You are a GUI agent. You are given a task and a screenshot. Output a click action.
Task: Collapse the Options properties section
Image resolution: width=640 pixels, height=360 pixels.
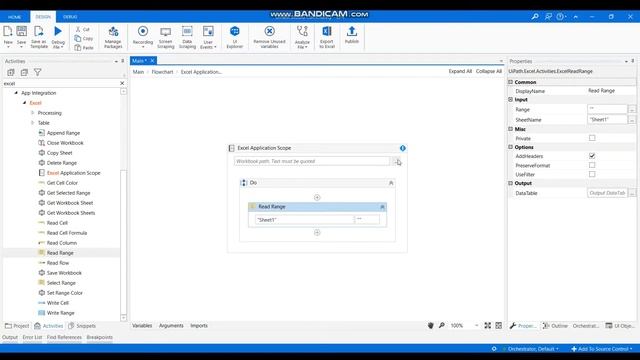click(510, 147)
